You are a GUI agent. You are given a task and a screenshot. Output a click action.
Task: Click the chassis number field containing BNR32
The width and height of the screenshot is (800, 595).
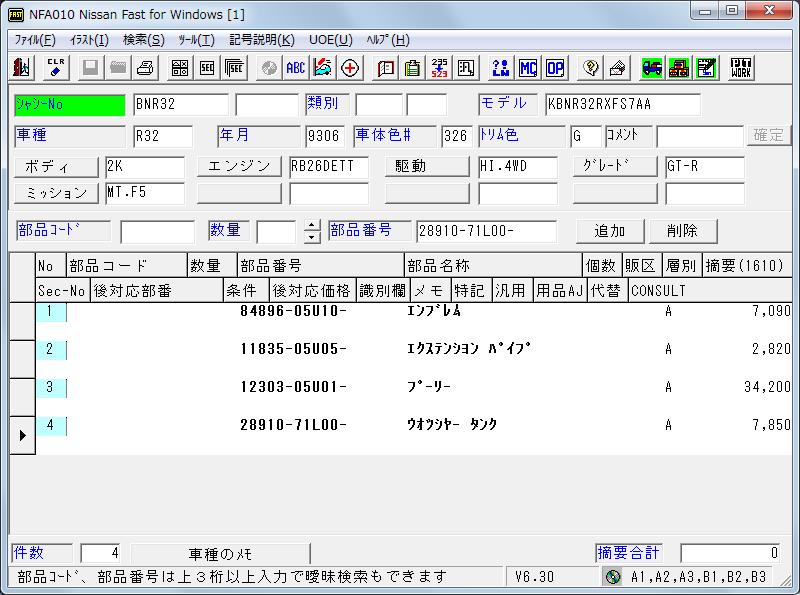(181, 105)
